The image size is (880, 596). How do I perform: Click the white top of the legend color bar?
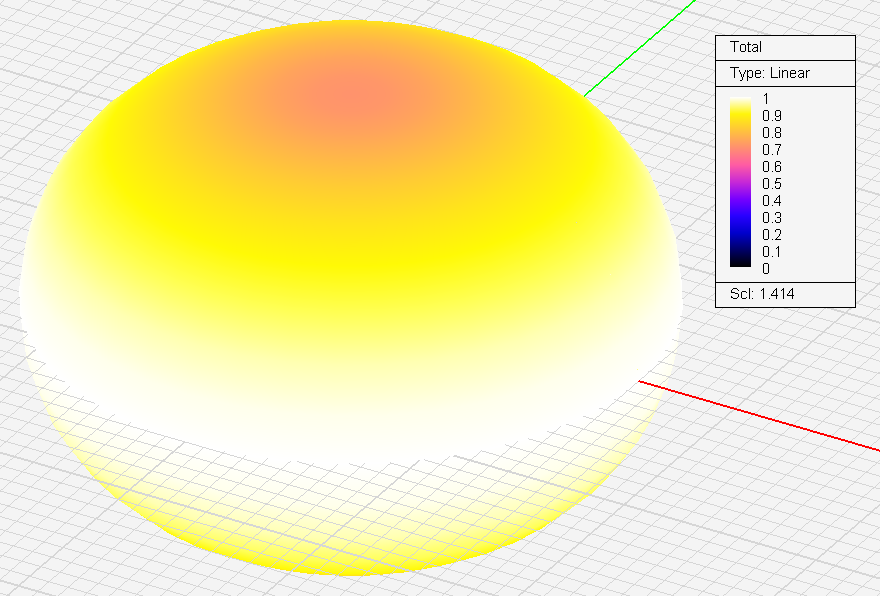tap(741, 101)
